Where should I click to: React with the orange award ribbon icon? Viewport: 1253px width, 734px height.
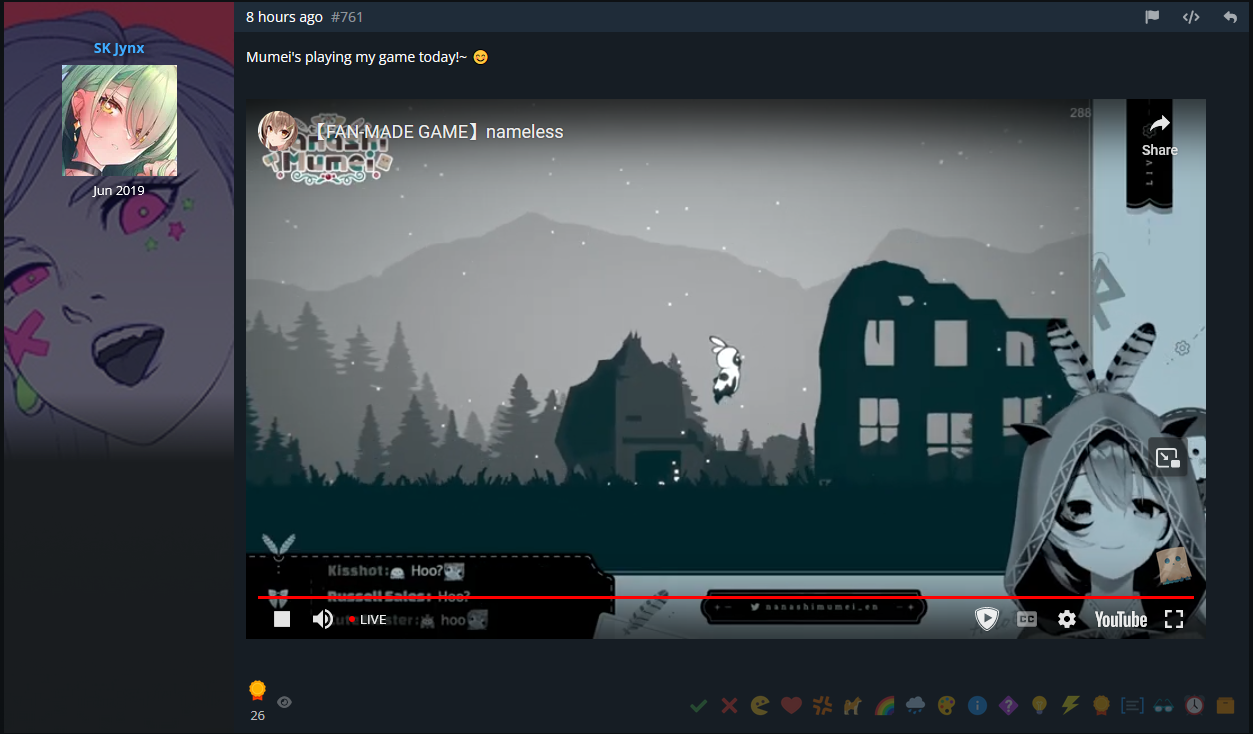click(1102, 706)
